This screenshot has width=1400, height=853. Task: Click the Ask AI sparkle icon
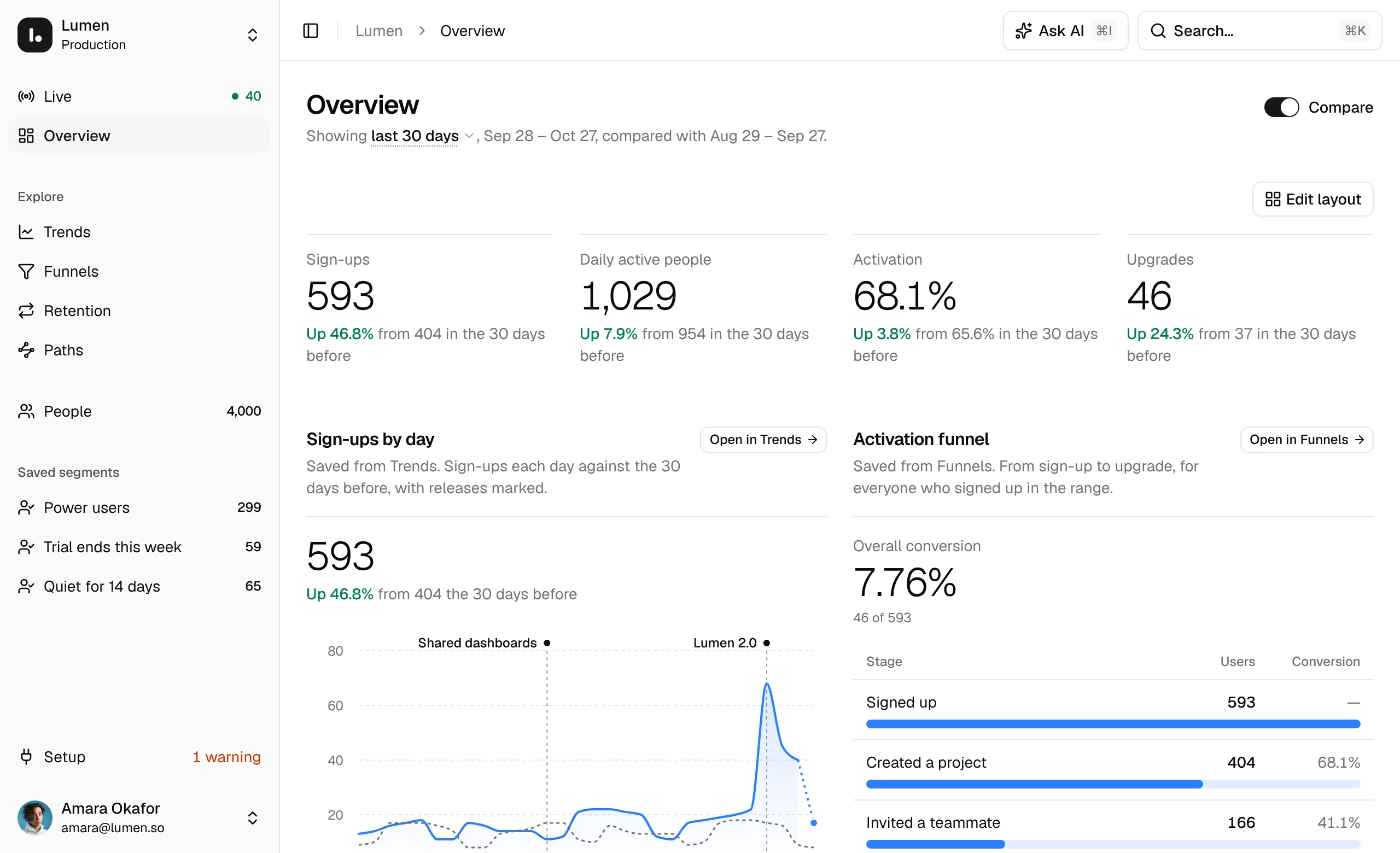tap(1023, 31)
